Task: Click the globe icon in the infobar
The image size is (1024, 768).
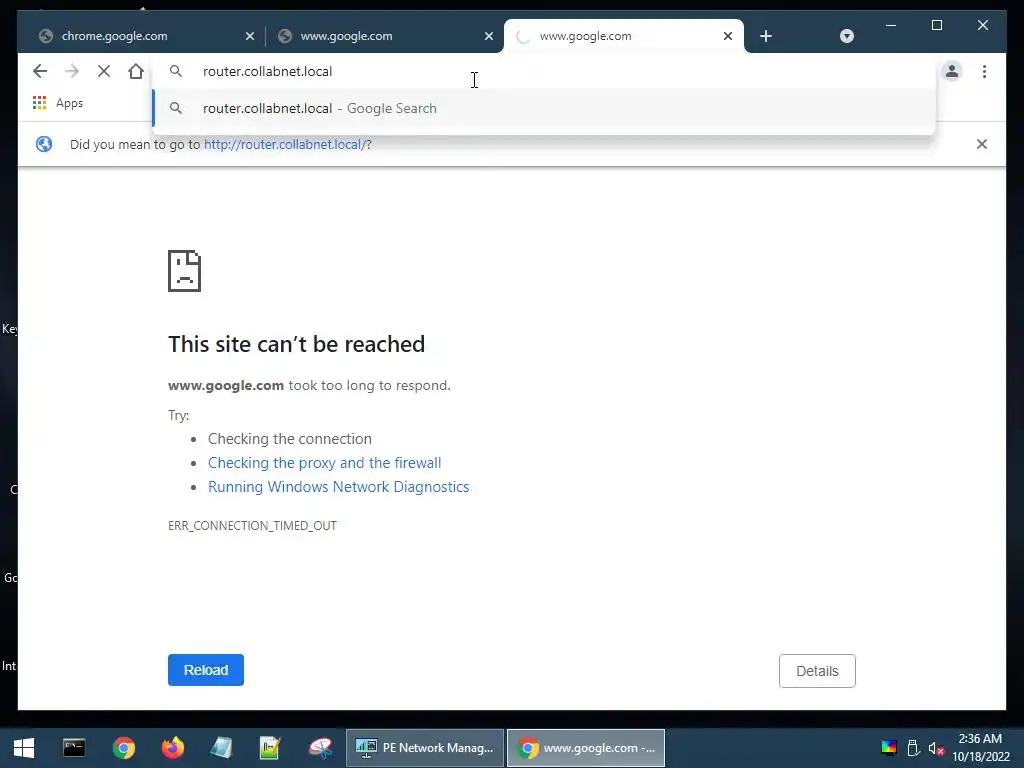Action: [x=44, y=144]
